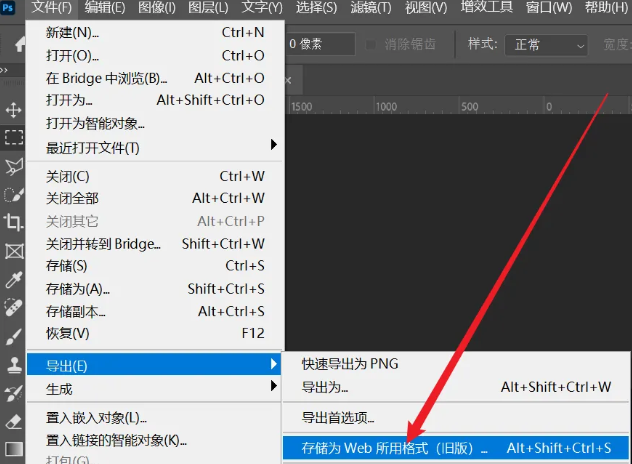Click the Home icon in options bar
The width and height of the screenshot is (632, 464).
(x=20, y=44)
